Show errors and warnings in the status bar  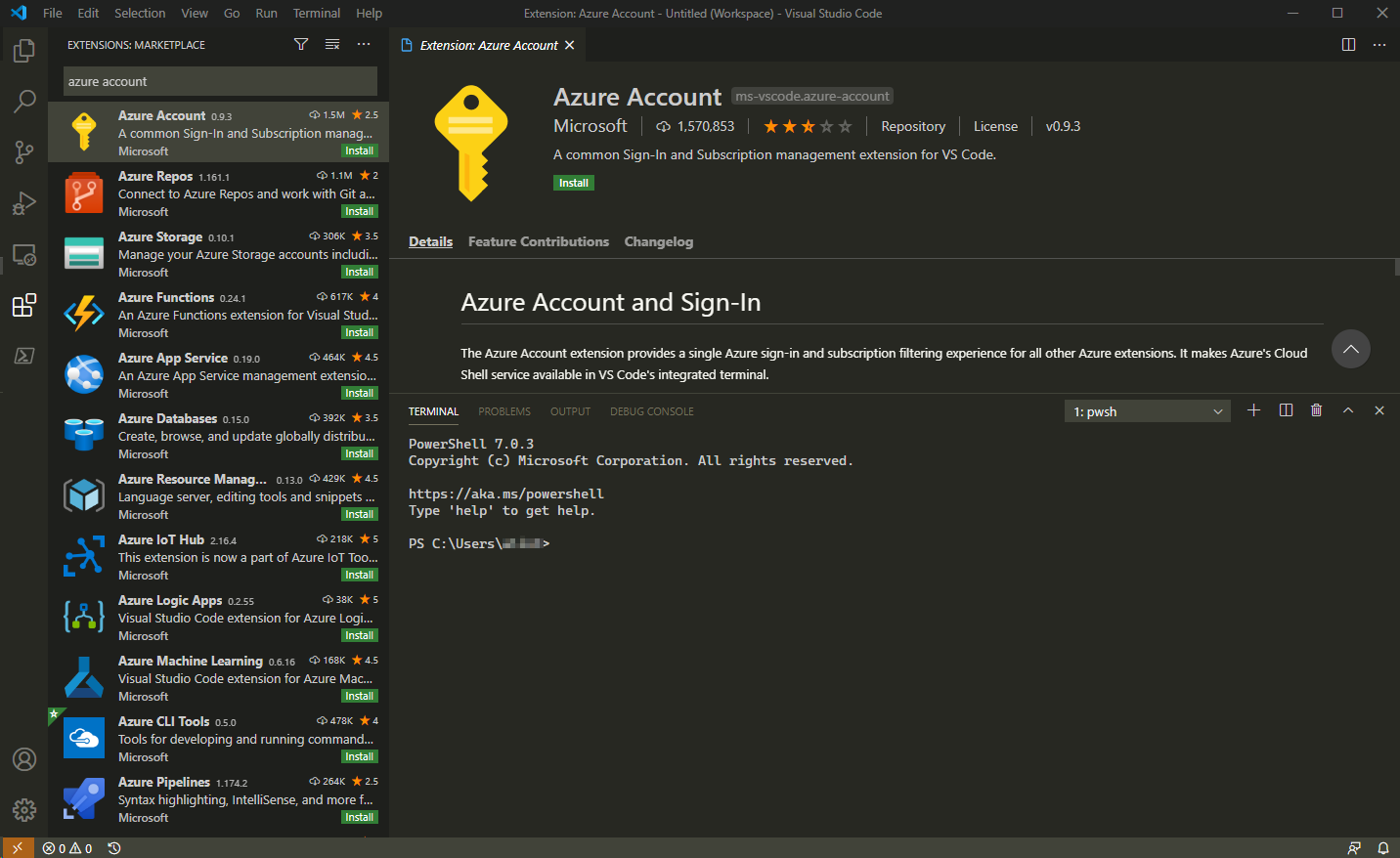click(x=67, y=848)
